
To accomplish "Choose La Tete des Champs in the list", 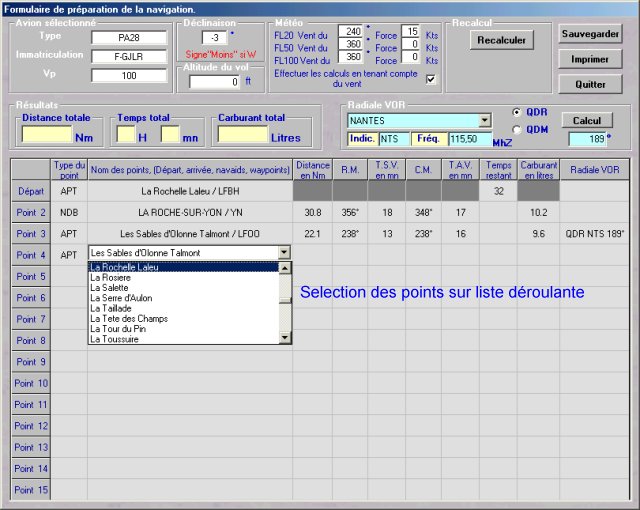I will (184, 318).
